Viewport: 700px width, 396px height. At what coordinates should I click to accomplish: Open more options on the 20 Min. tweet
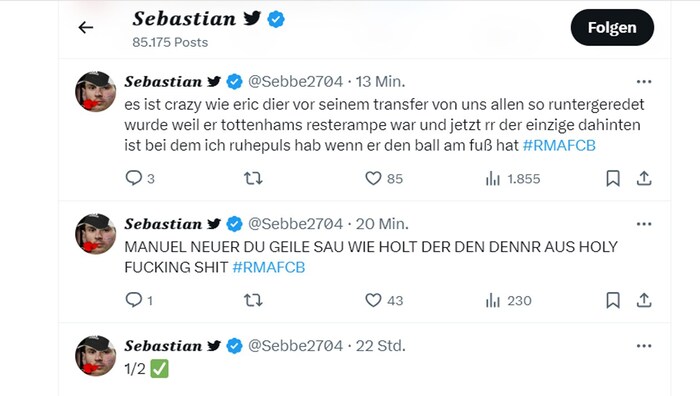644,224
